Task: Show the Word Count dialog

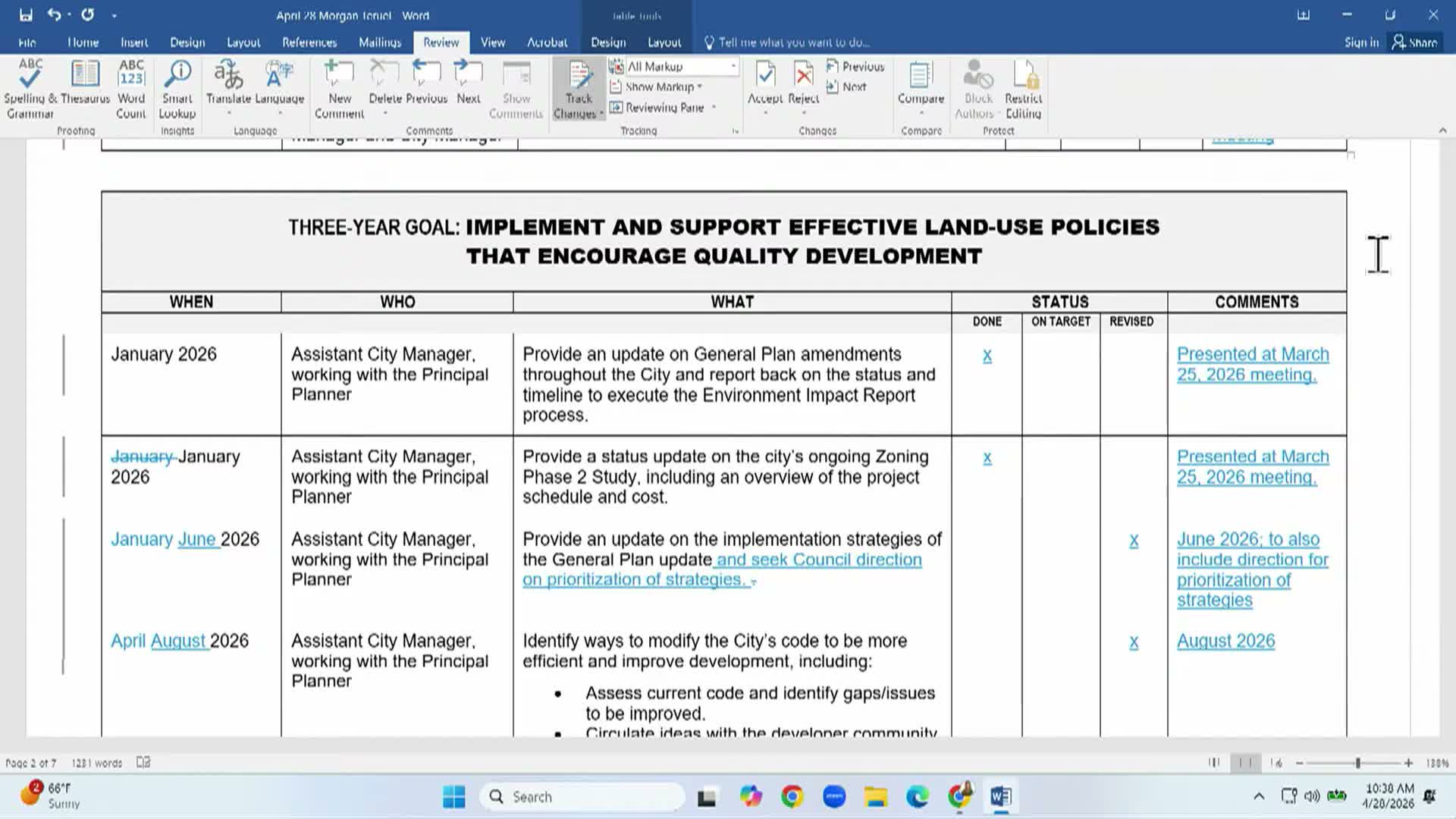Action: (131, 89)
